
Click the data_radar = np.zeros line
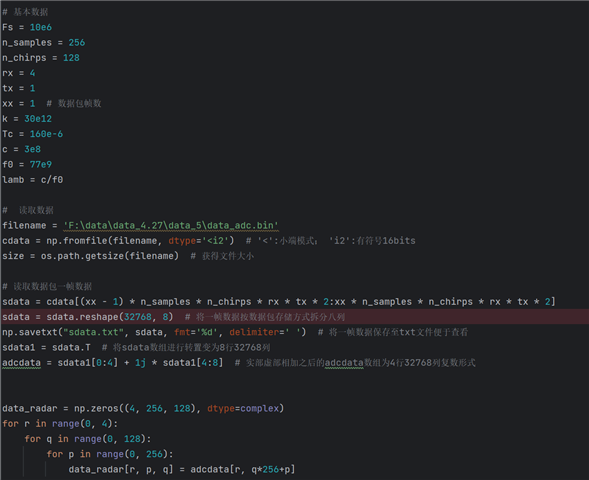click(143, 408)
